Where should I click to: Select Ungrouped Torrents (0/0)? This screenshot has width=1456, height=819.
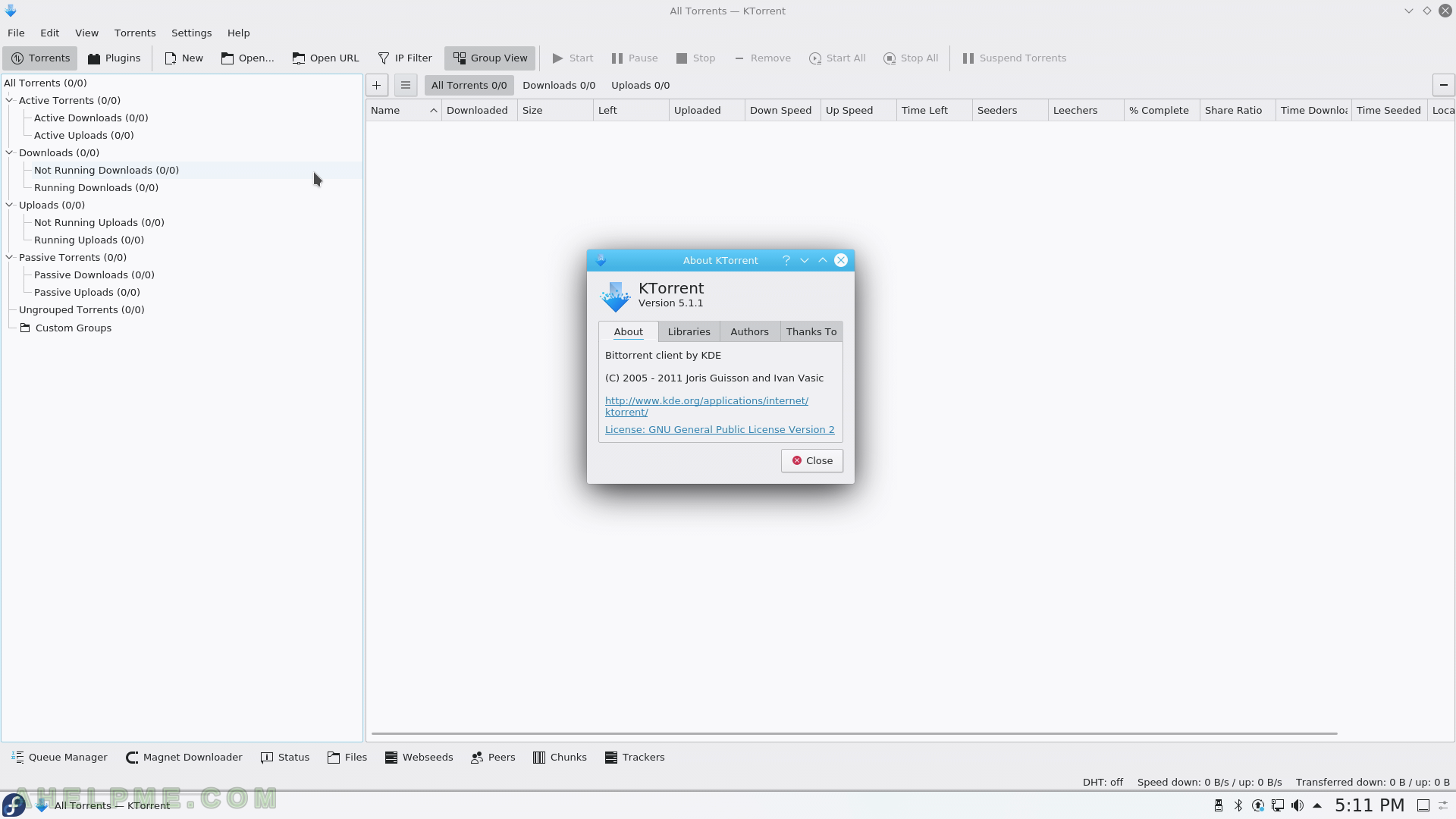81,310
